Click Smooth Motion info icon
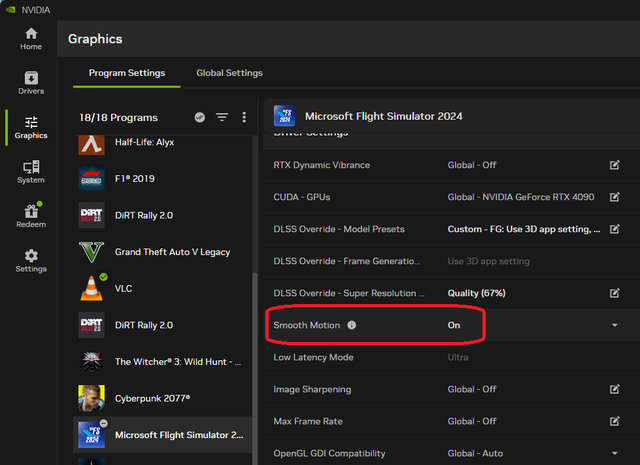640x465 pixels. pos(351,325)
